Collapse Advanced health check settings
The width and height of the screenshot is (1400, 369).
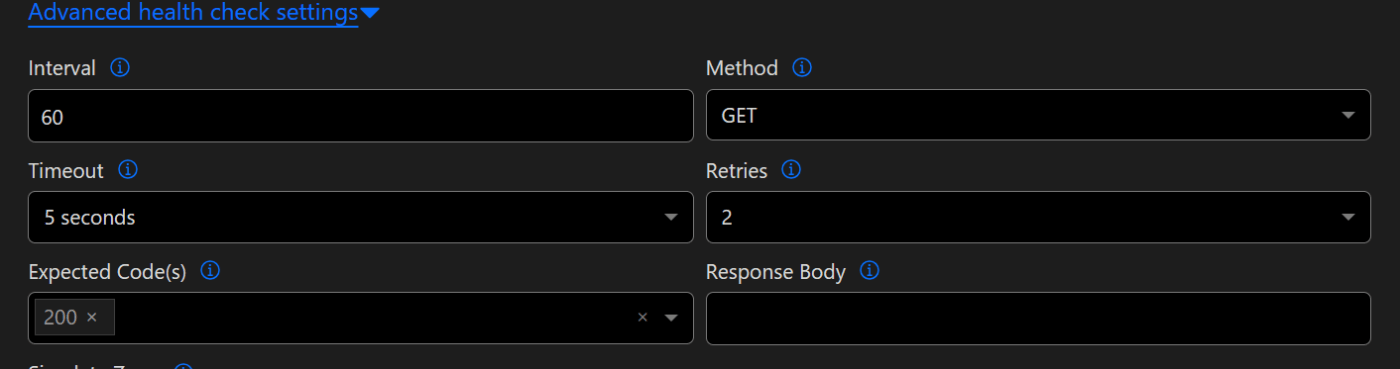[x=369, y=14]
